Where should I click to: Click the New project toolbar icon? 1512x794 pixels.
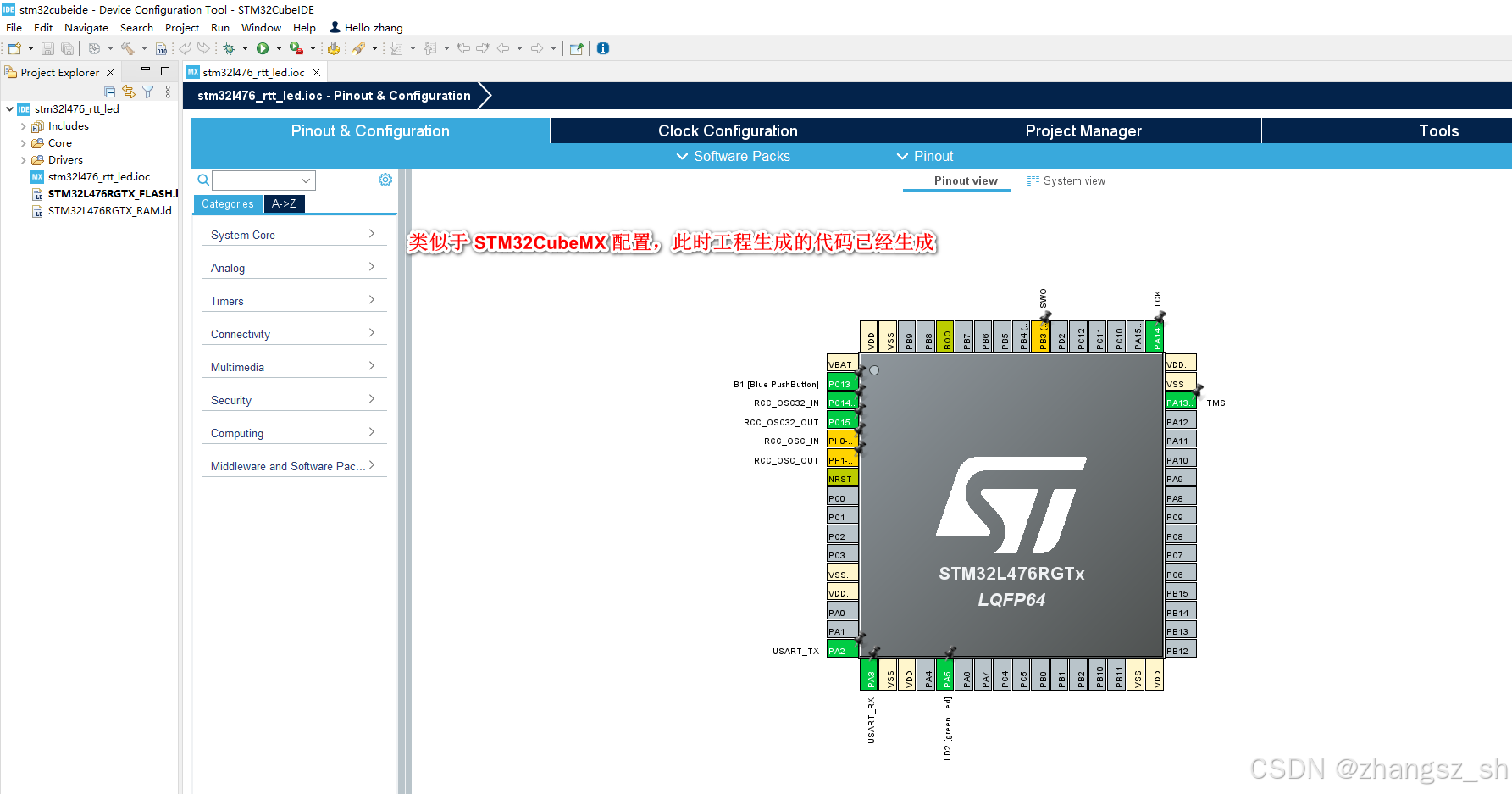[14, 48]
